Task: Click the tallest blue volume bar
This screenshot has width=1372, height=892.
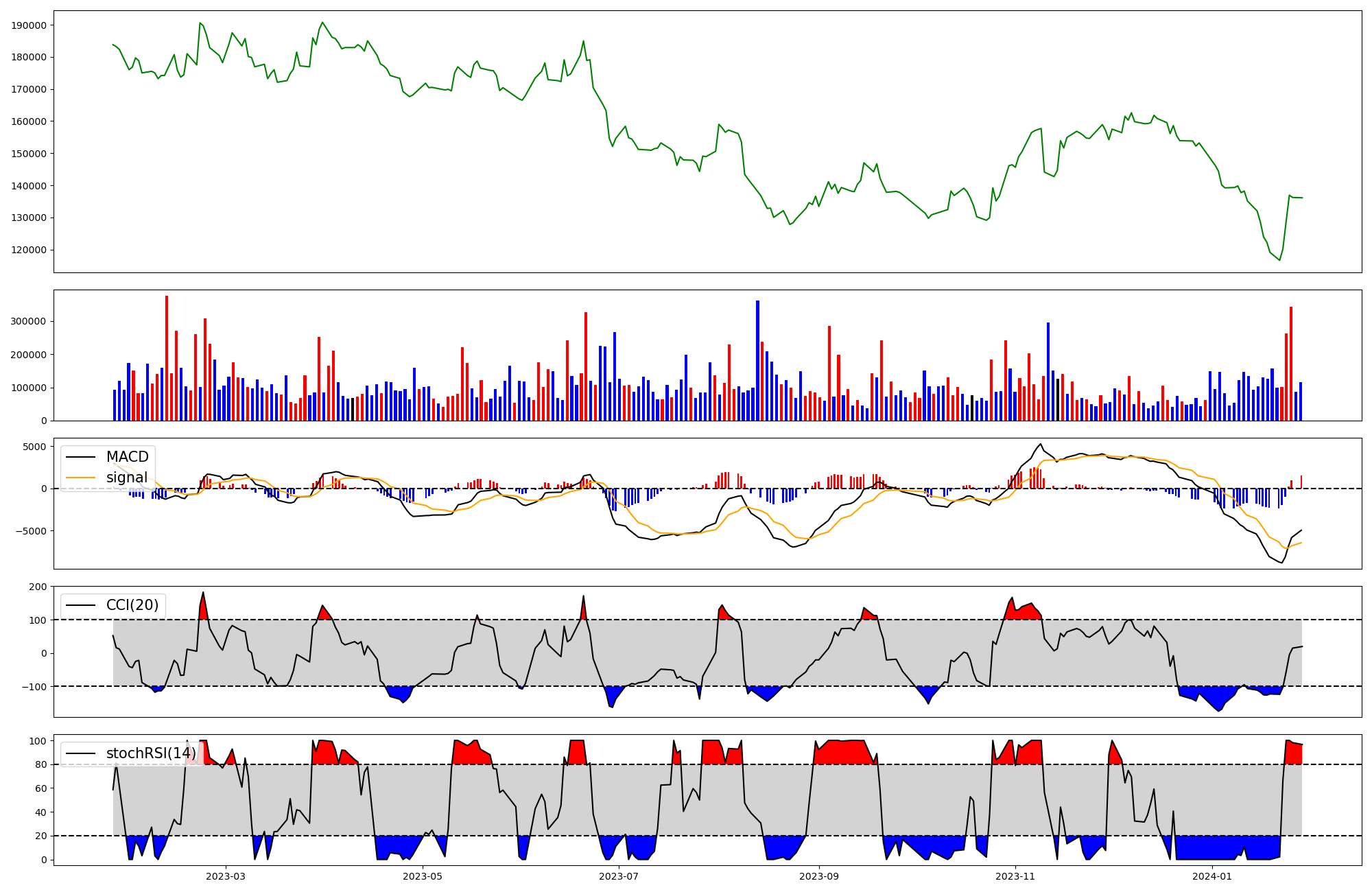Action: click(x=757, y=360)
